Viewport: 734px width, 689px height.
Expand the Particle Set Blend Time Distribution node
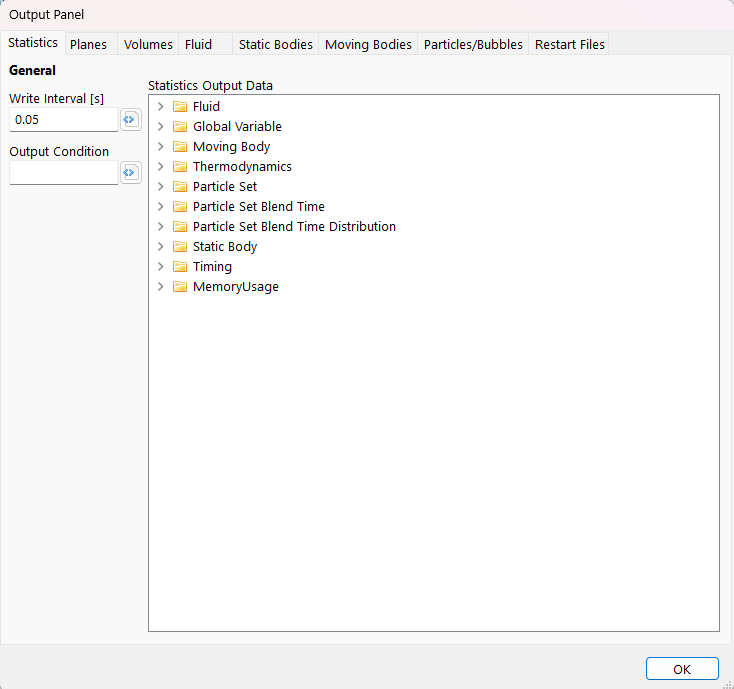(x=160, y=227)
